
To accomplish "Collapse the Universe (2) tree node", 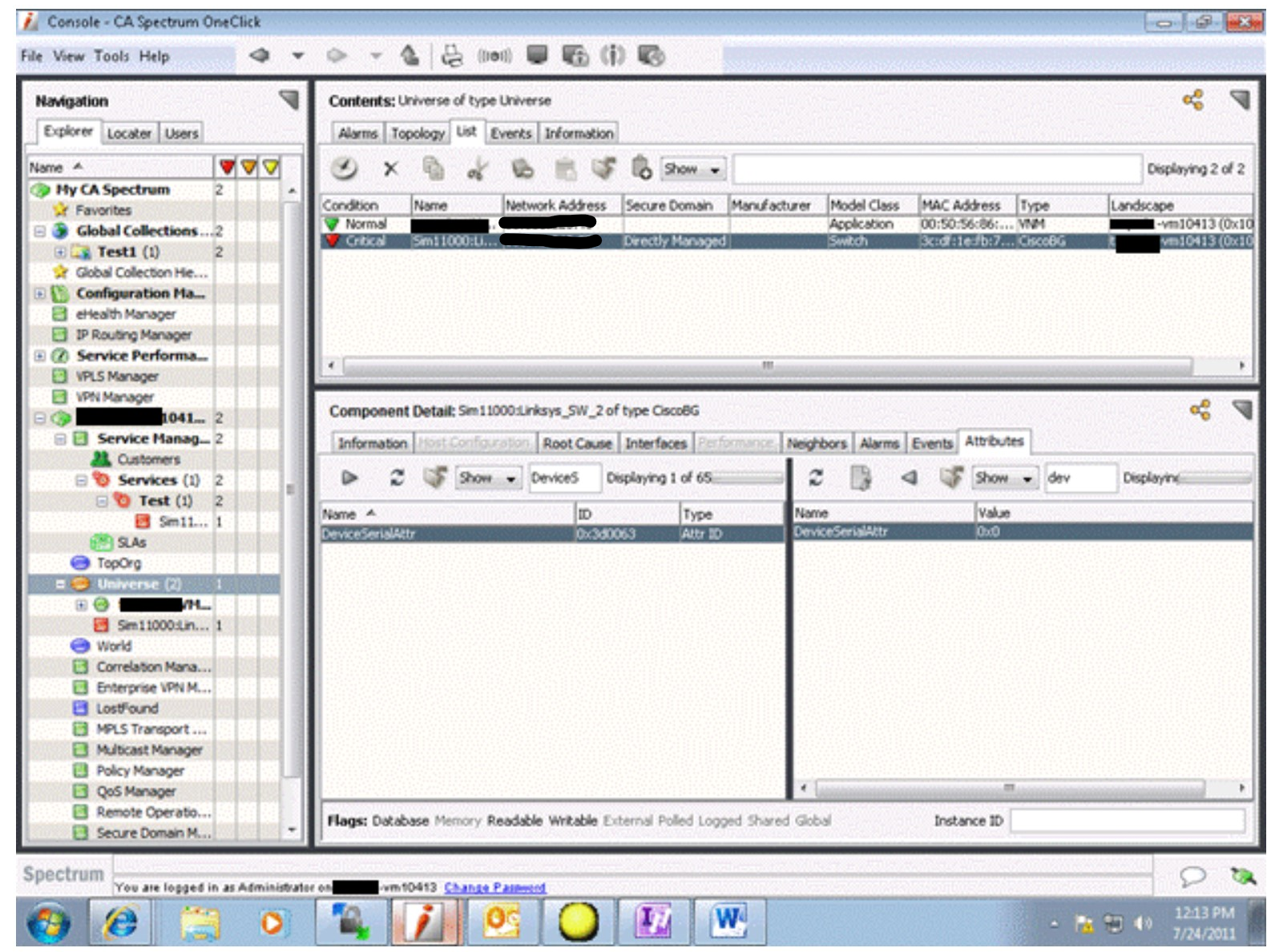I will [x=60, y=584].
